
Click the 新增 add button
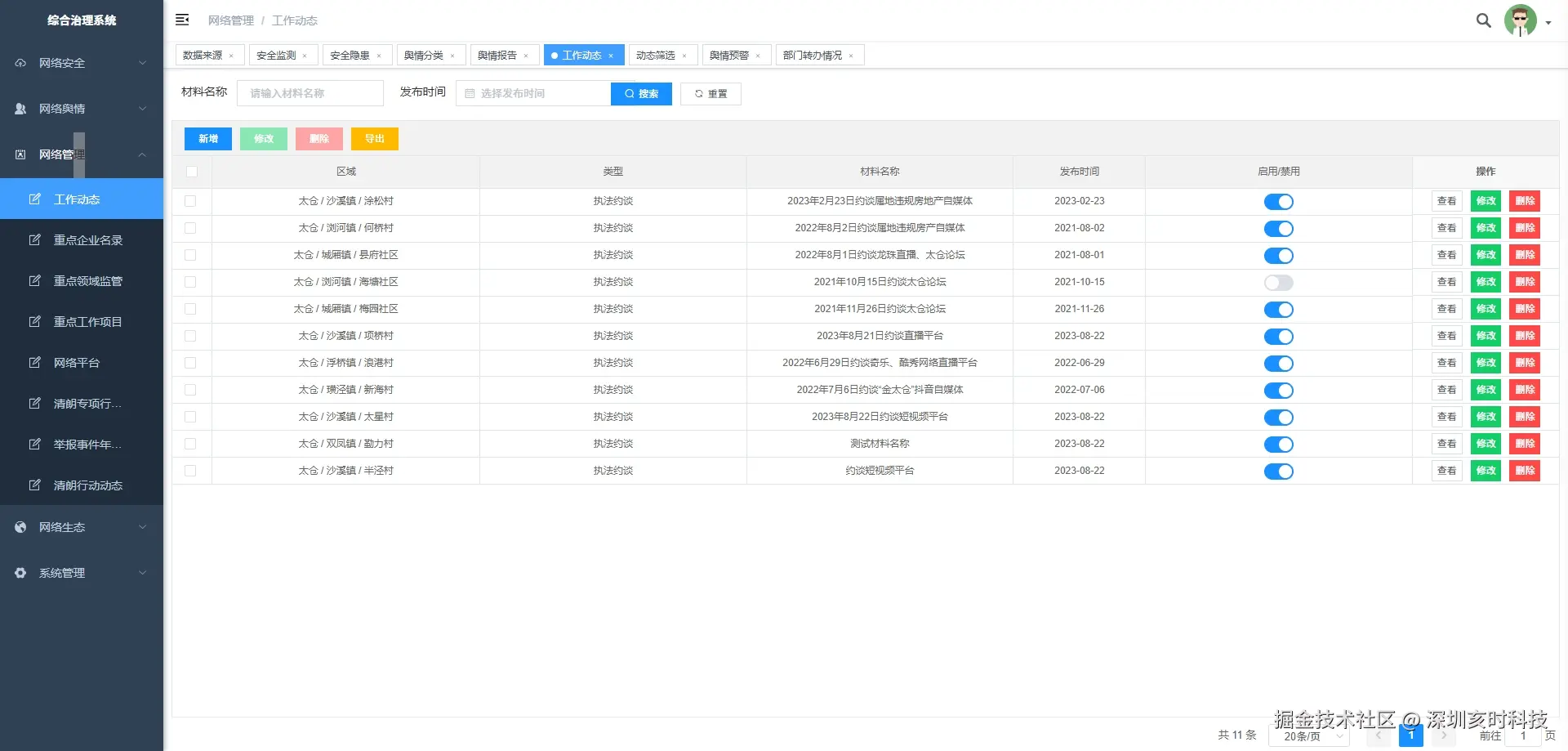point(208,139)
